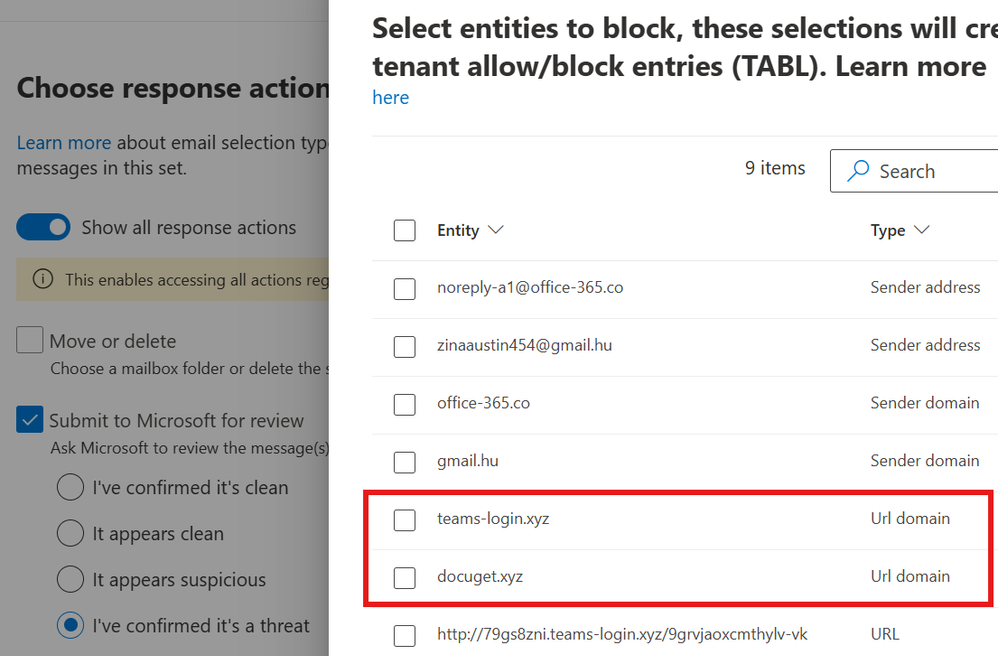
Task: Choose "It appears suspicious" radio option
Action: pyautogui.click(x=70, y=580)
